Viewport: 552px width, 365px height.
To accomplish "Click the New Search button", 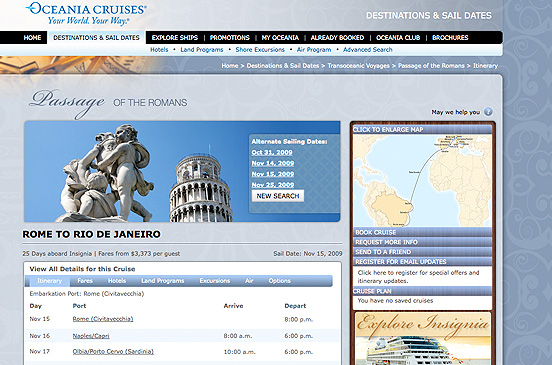I will (x=278, y=196).
